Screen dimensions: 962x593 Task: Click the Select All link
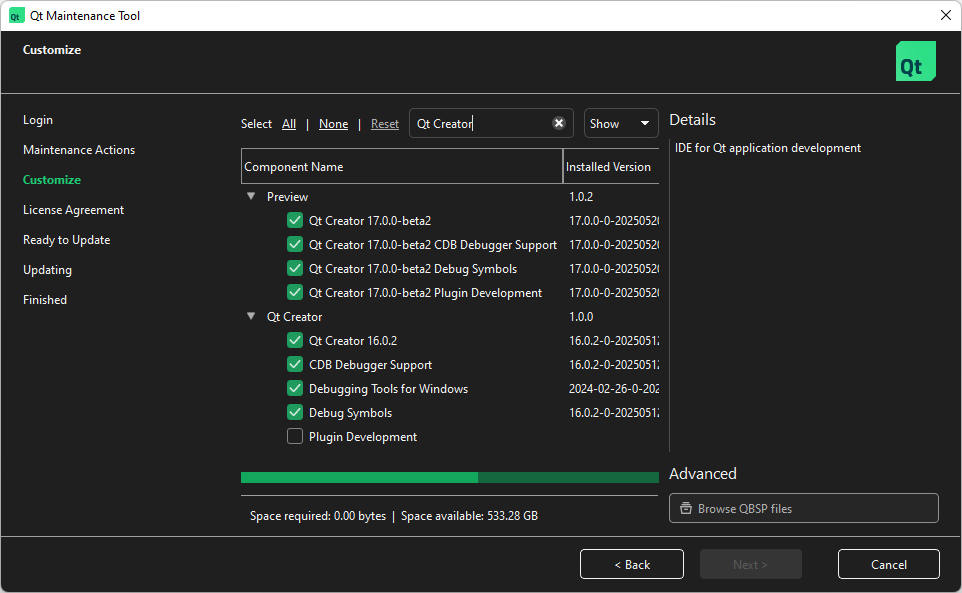289,123
